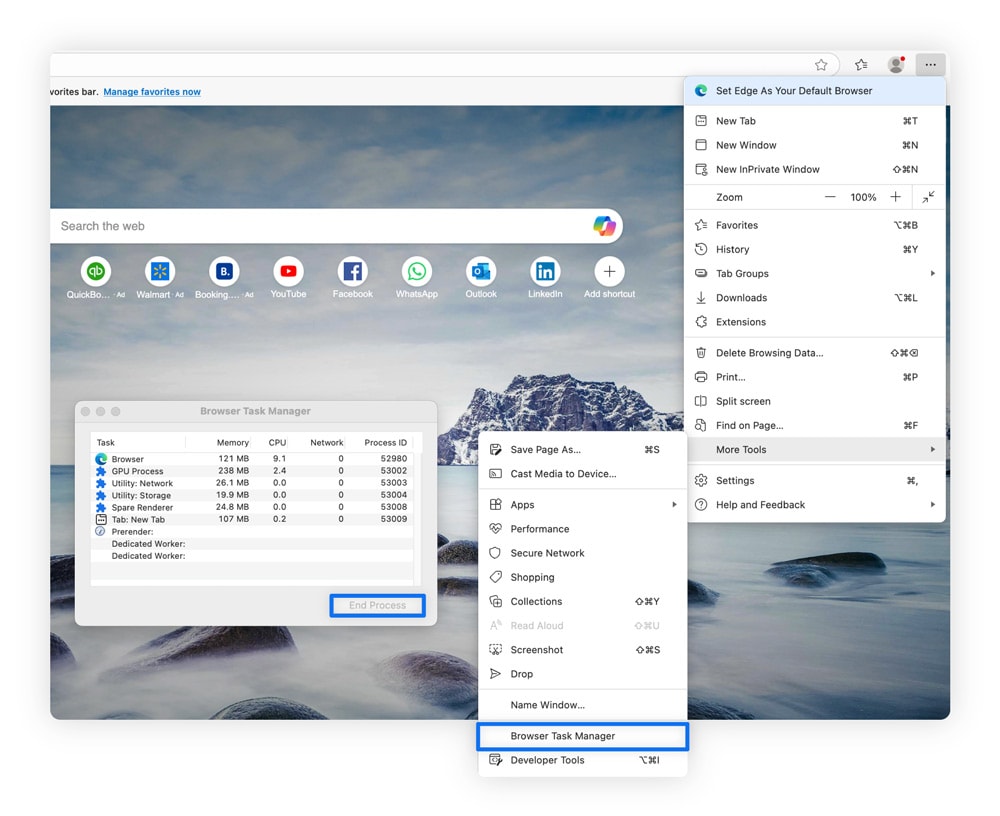
Task: Open the Manage favorites now link
Action: click(151, 91)
